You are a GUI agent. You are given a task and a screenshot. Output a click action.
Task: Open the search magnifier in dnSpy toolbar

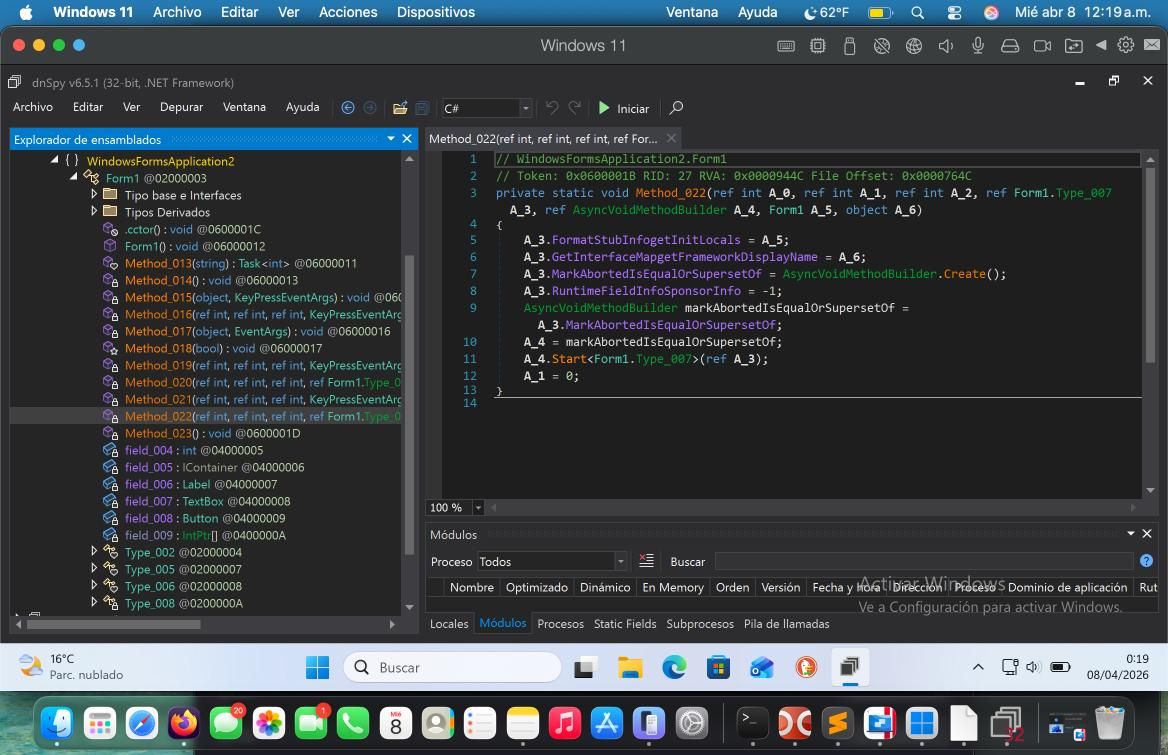pyautogui.click(x=676, y=108)
